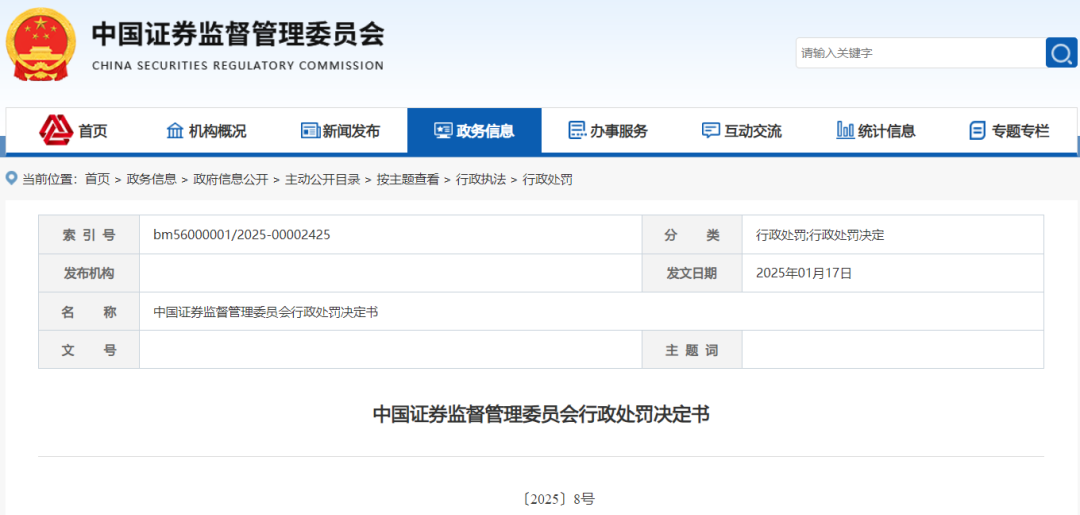Click the document icon next to 专题专栏
Screen dimensions: 1080x515
pos(977,130)
